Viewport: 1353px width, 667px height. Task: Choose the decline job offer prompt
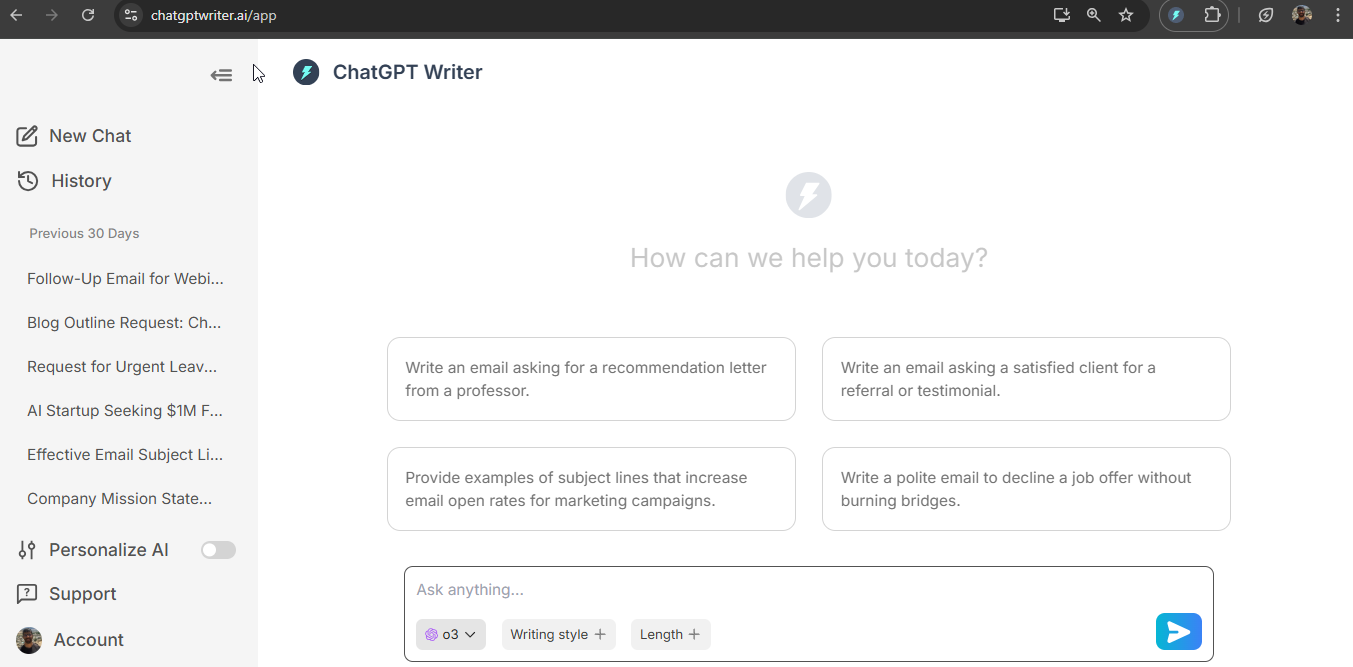point(1026,489)
